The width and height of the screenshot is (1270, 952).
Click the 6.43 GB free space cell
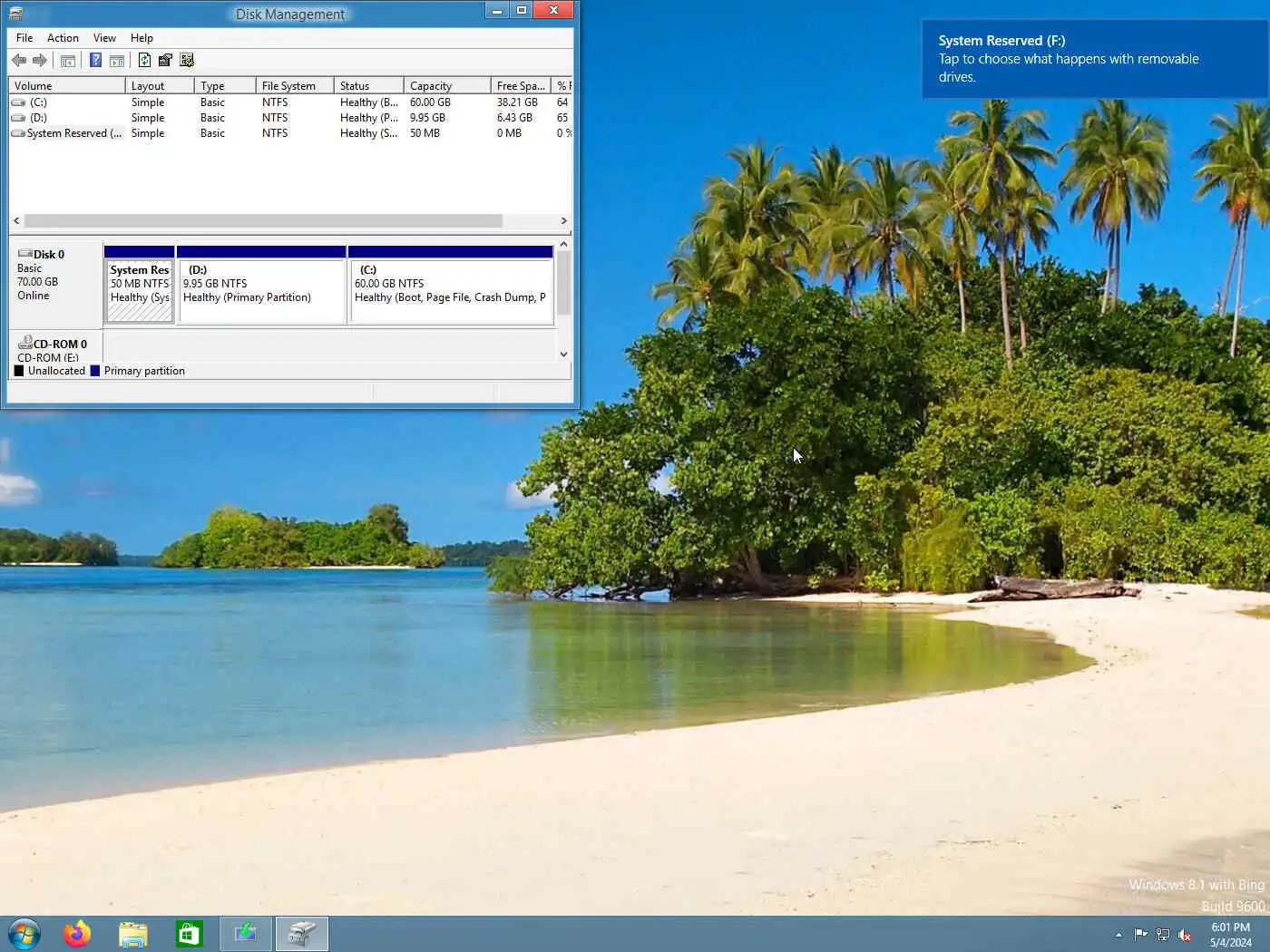point(514,118)
